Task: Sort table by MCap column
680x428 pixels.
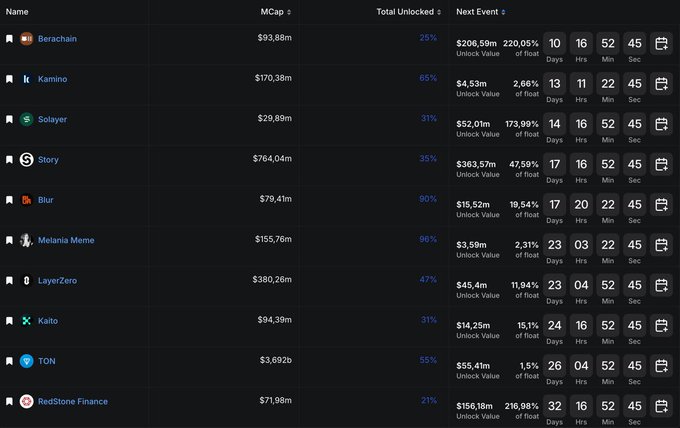Action: pos(274,12)
